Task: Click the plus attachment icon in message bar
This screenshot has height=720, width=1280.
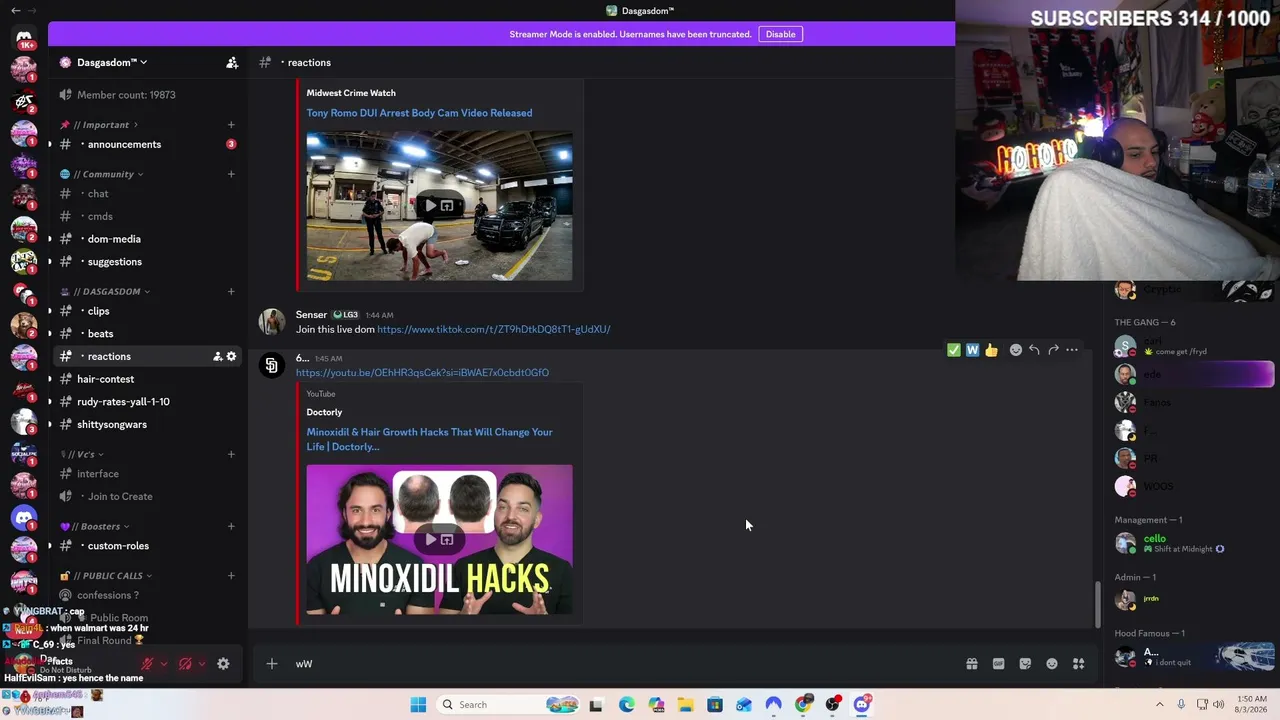Action: (271, 663)
